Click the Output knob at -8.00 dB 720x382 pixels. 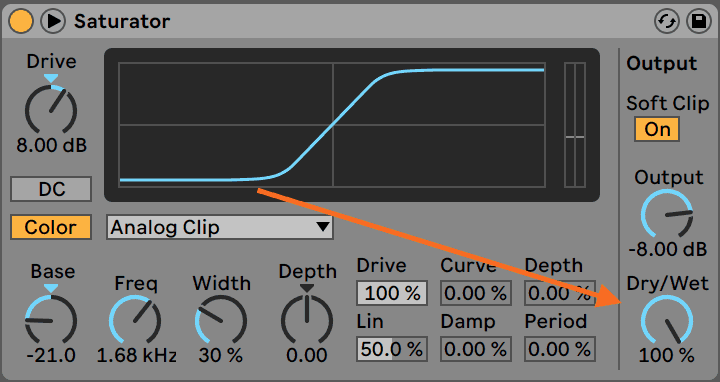click(667, 214)
